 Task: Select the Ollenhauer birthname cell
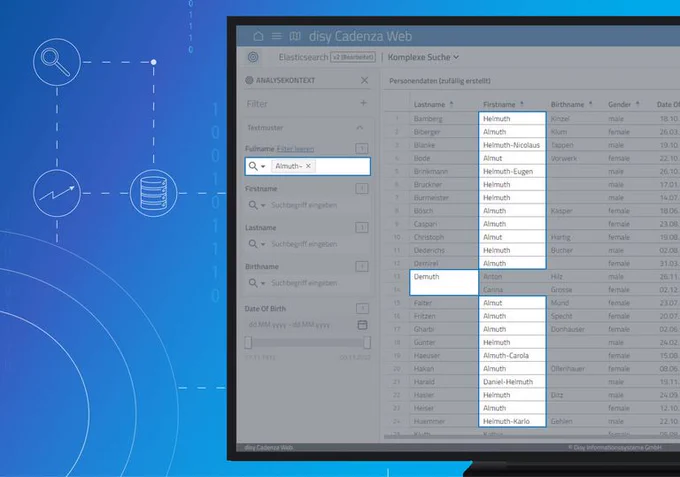click(575, 369)
